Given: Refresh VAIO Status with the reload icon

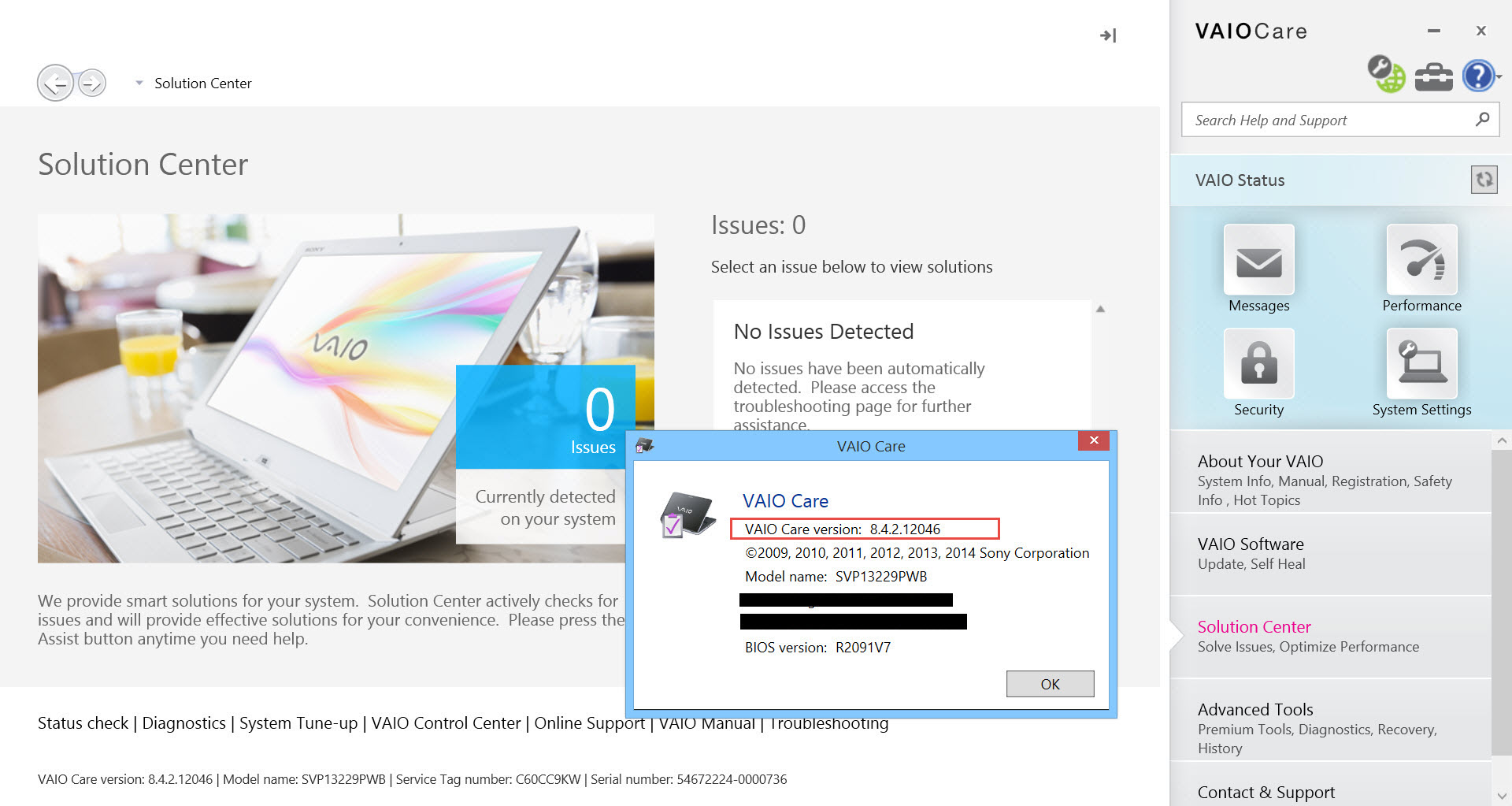Looking at the screenshot, I should pos(1484,180).
